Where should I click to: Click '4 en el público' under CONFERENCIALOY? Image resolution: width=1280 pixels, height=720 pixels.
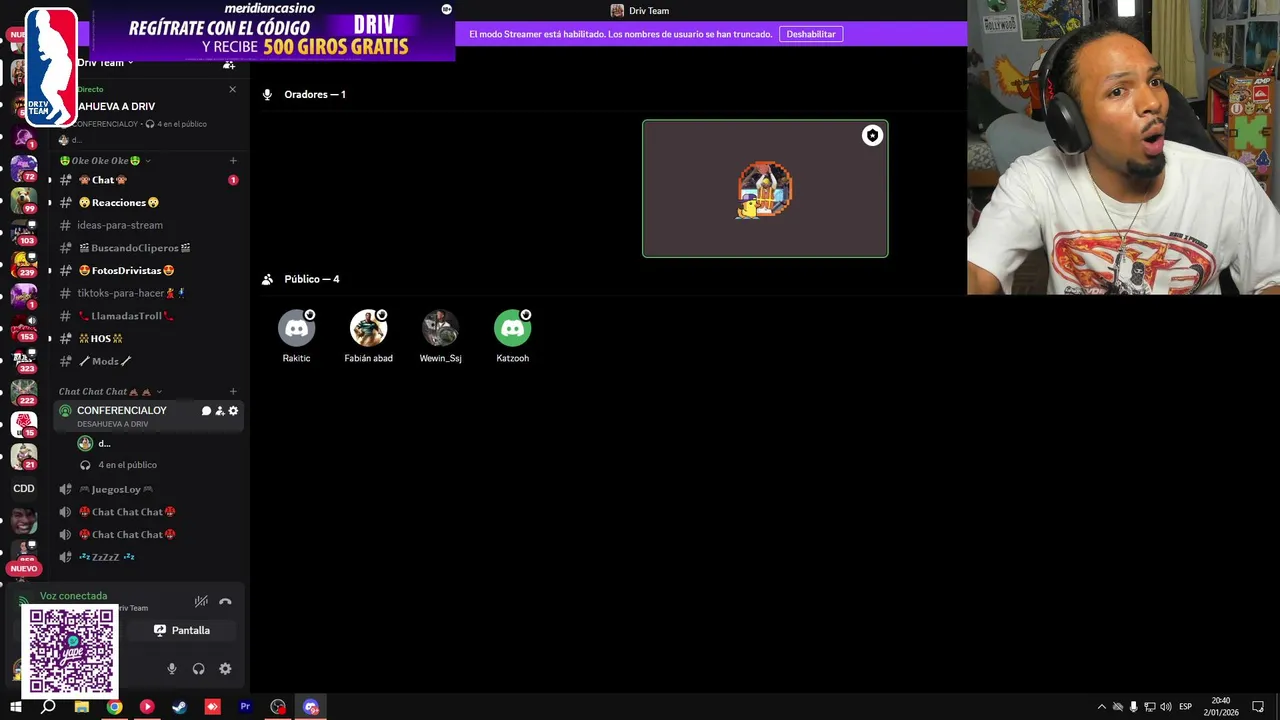point(127,465)
